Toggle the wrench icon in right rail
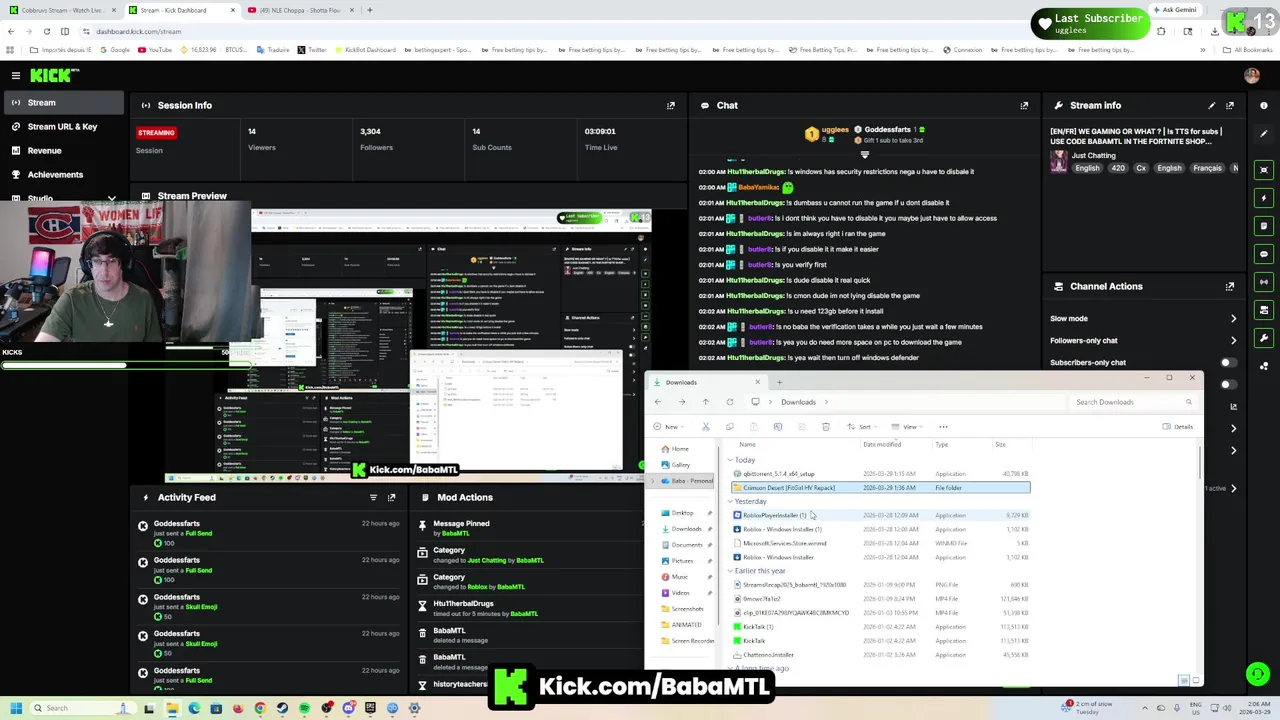Viewport: 1280px width, 720px height. coord(1265,338)
